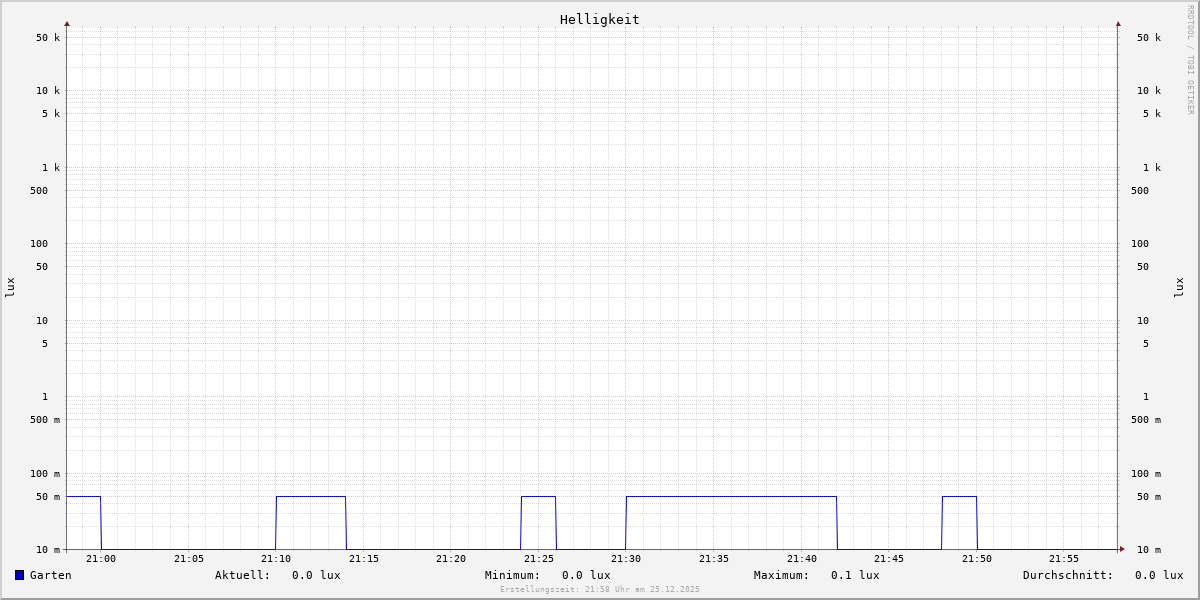
Task: Click the short blue pulse near 21:49
Action: [960, 497]
